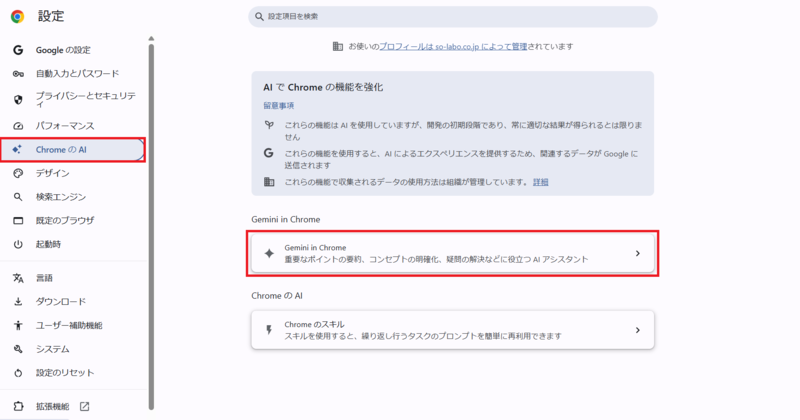
Task: Click the 設定 page title
Action: coord(51,16)
